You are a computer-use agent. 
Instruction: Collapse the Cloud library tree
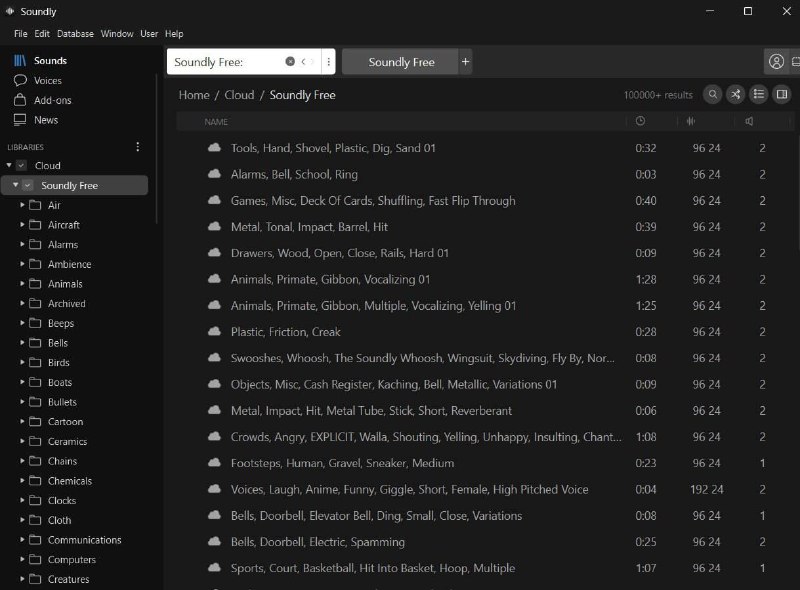click(9, 165)
